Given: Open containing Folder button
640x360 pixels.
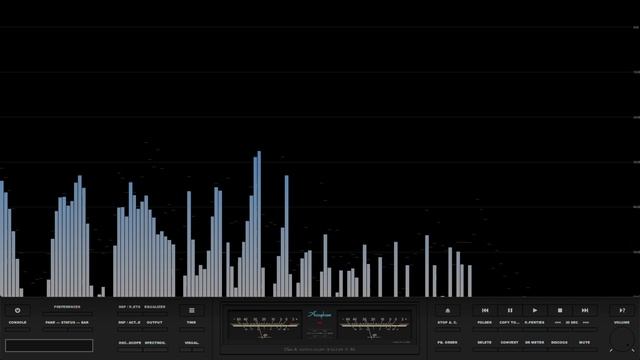Looking at the screenshot, I should click(484, 322).
